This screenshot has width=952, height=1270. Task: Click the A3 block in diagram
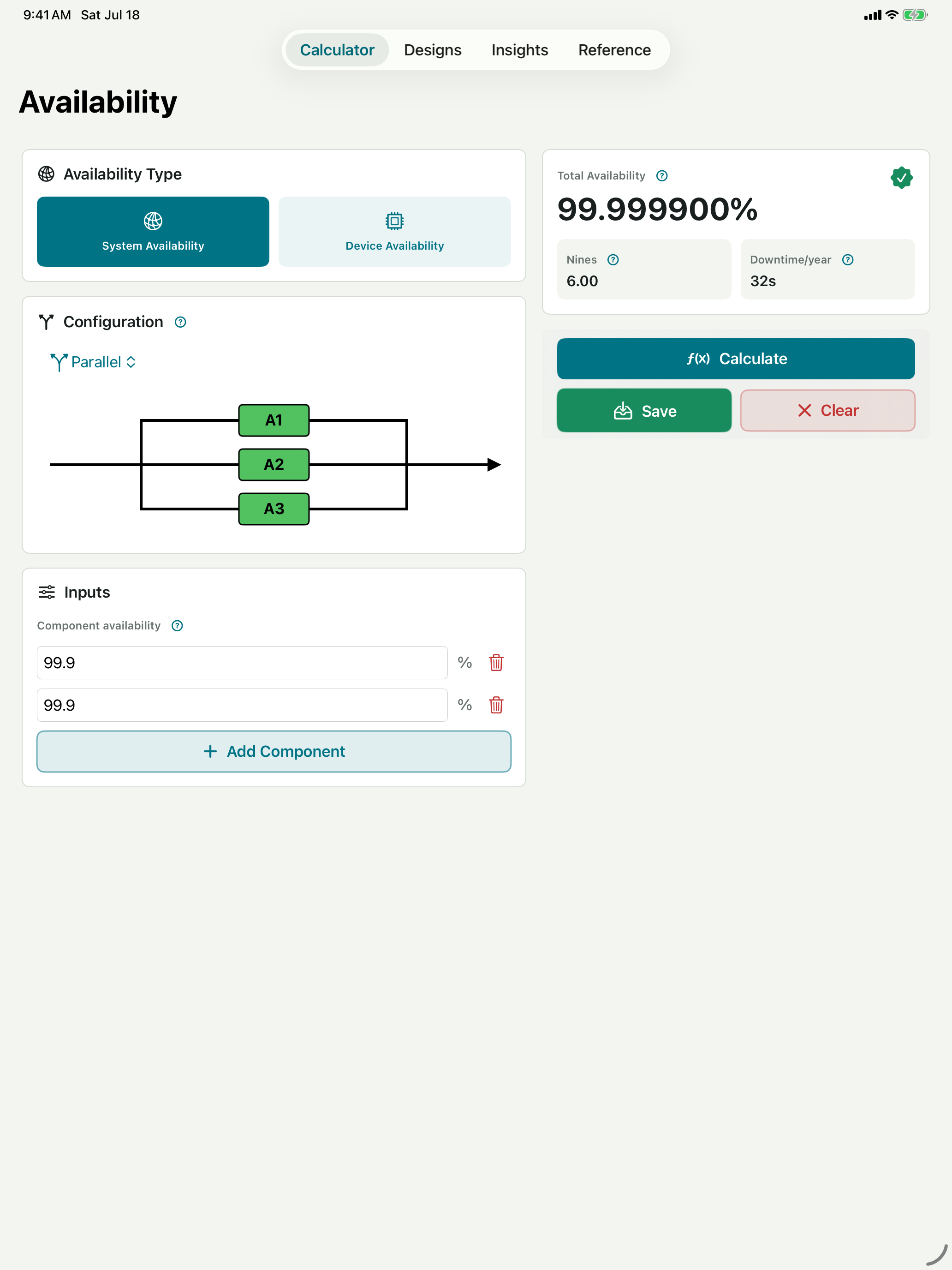click(274, 509)
